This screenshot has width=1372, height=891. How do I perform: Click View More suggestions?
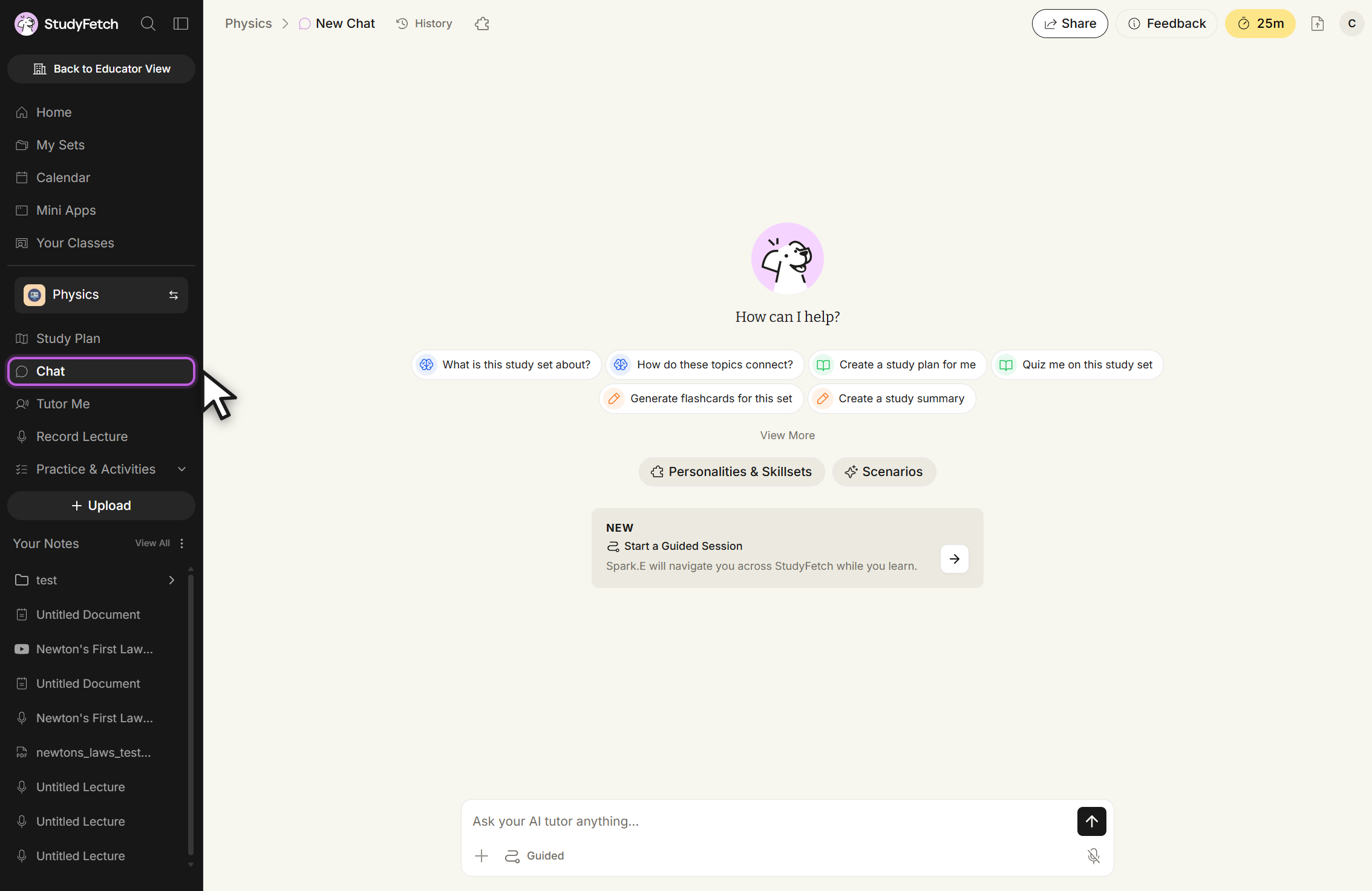point(788,436)
